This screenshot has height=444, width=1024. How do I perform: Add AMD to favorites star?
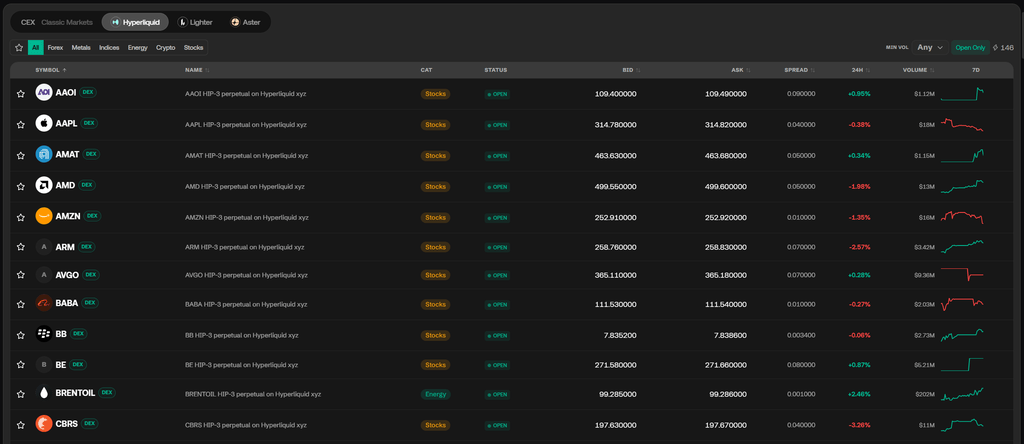[20, 186]
